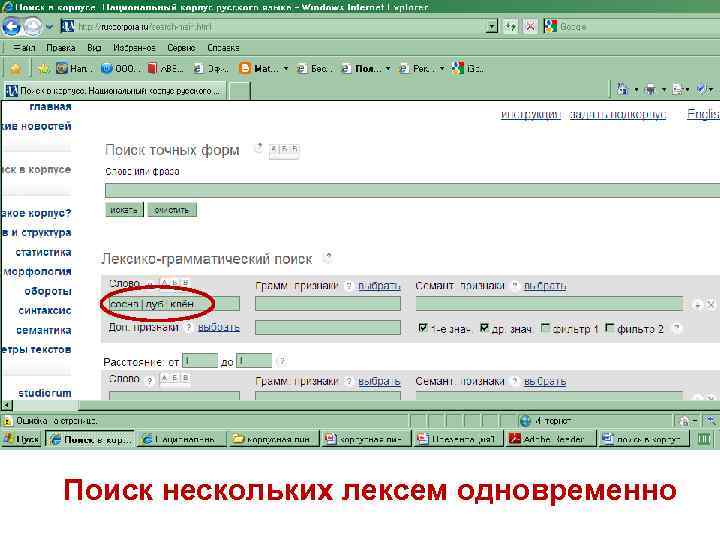Click the Windows 'Пуск' Start button

click(21, 439)
